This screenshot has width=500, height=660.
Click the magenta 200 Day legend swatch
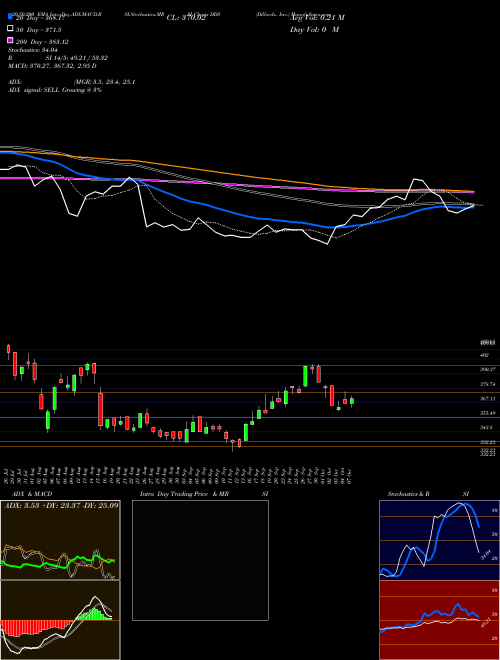coord(10,40)
